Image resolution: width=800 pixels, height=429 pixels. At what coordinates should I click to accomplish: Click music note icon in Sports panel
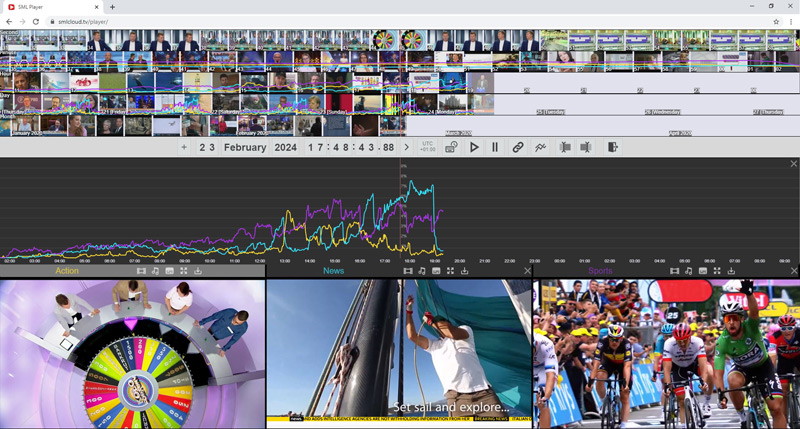[689, 271]
